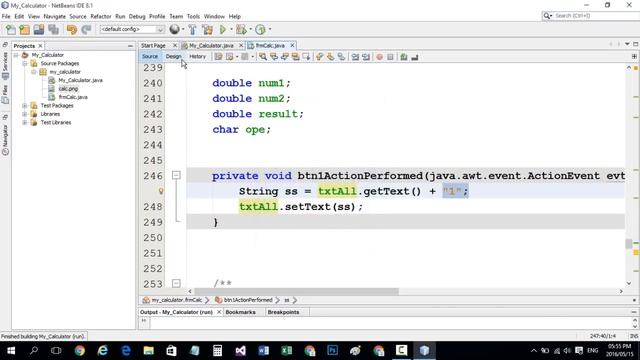The height and width of the screenshot is (360, 640).
Task: Open the Window menu
Action: [214, 16]
